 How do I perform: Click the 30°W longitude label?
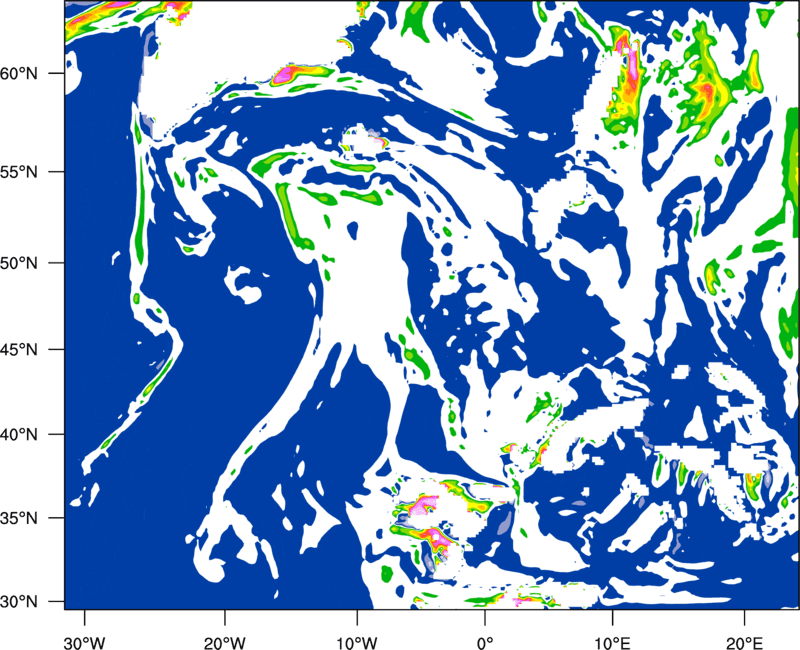click(84, 642)
